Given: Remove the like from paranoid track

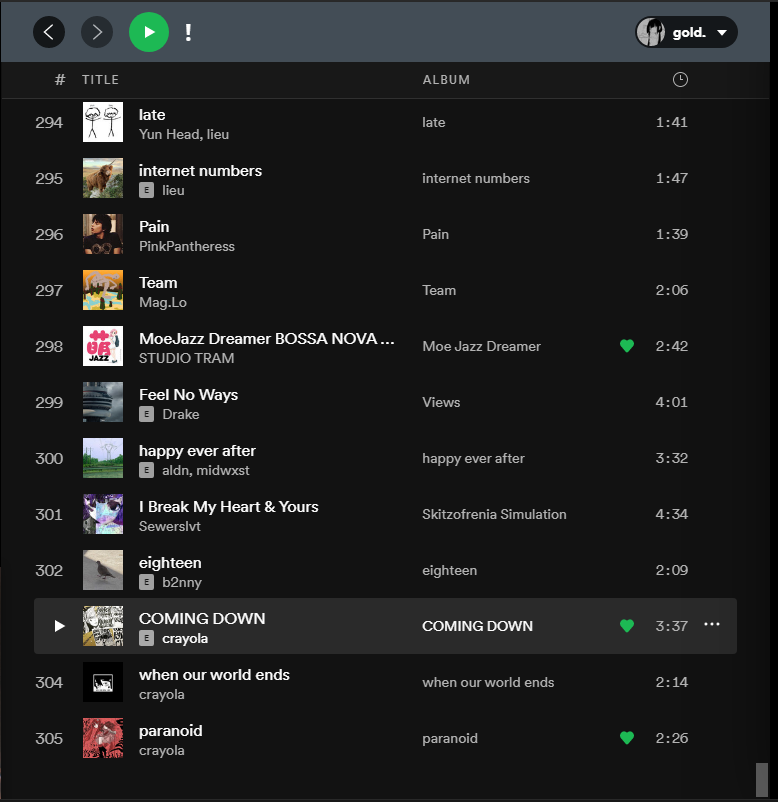Looking at the screenshot, I should pos(627,738).
